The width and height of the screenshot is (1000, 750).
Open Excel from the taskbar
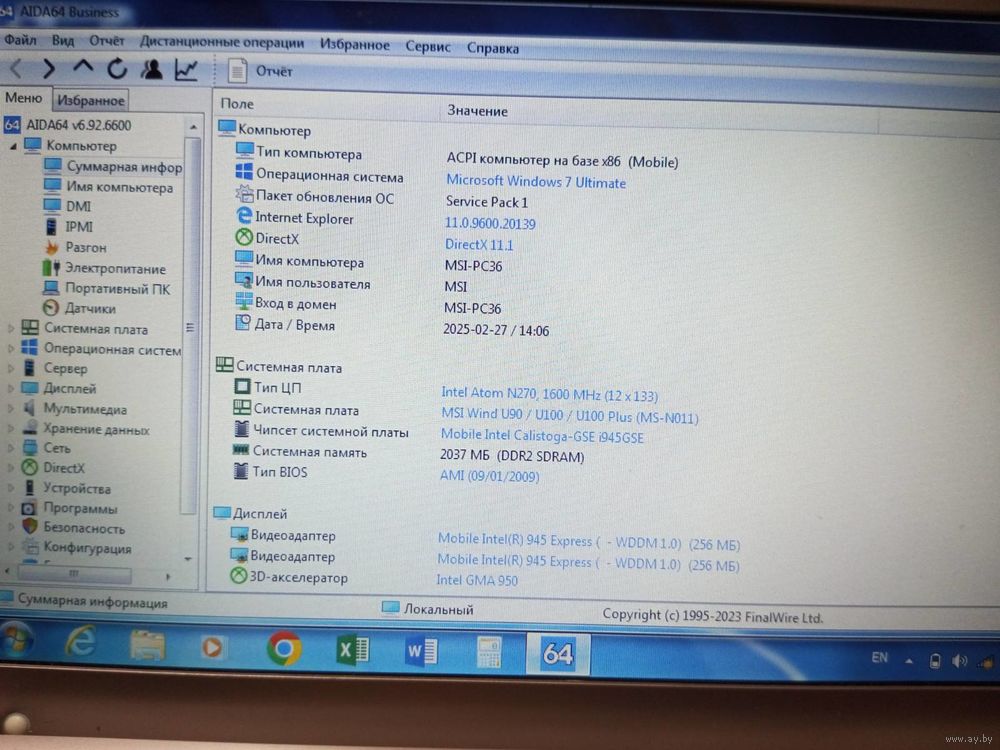[352, 650]
